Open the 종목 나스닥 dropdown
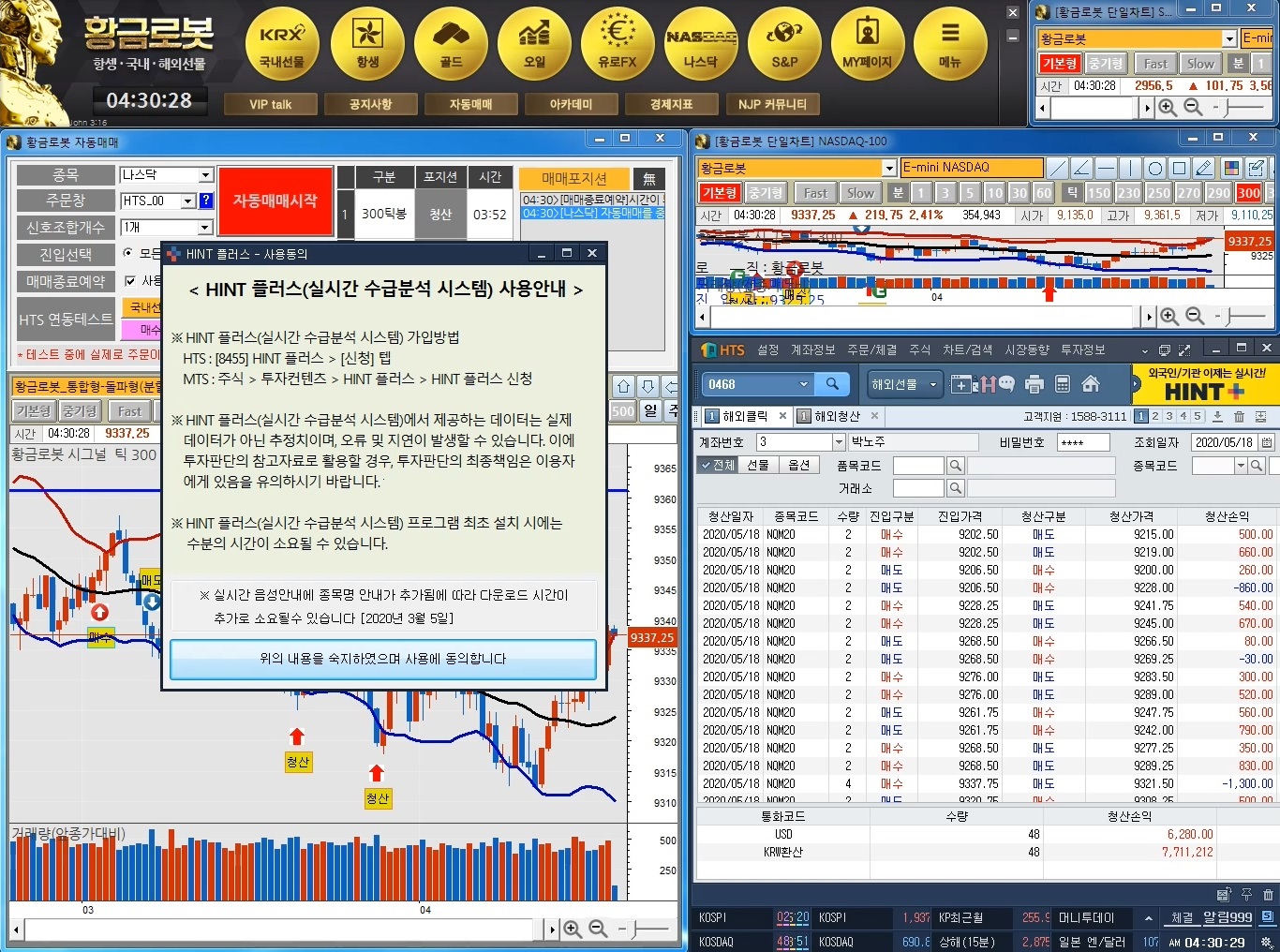The width and height of the screenshot is (1280, 952). click(x=205, y=175)
